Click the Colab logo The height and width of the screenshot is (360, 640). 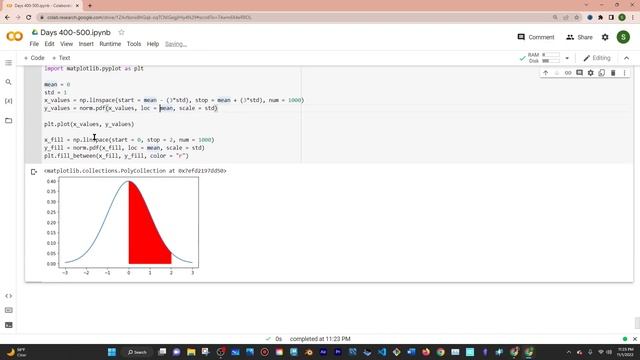15,37
